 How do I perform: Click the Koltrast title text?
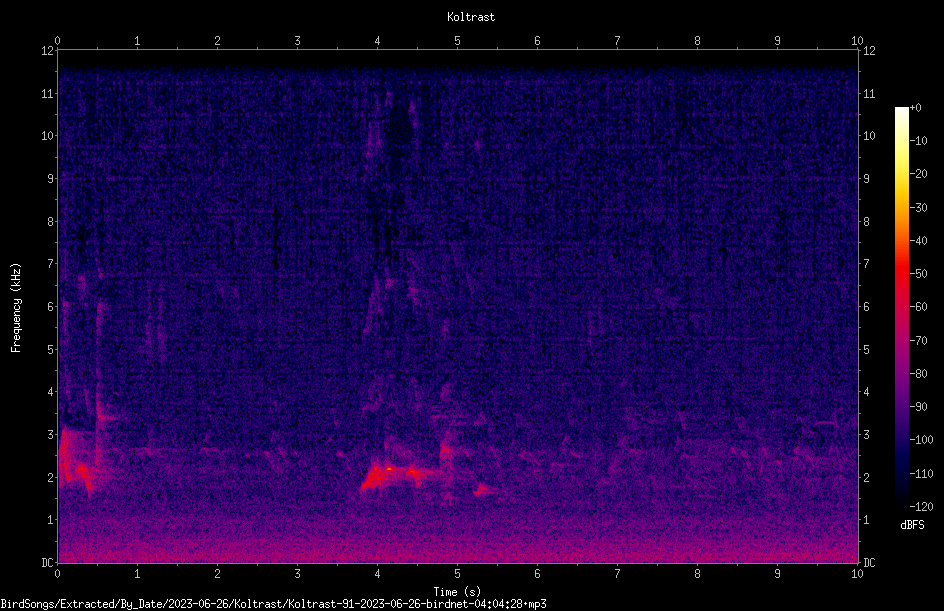[x=471, y=17]
